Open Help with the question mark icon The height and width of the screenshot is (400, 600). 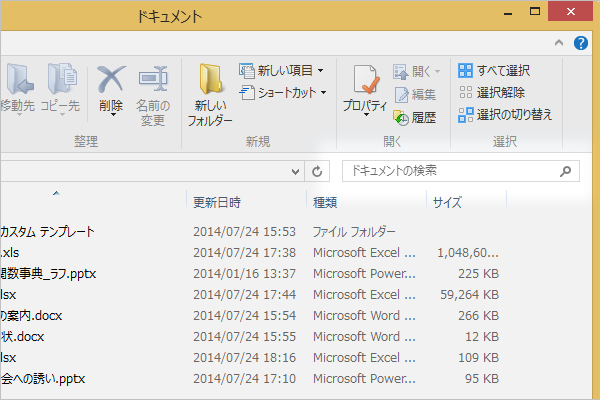coord(580,44)
